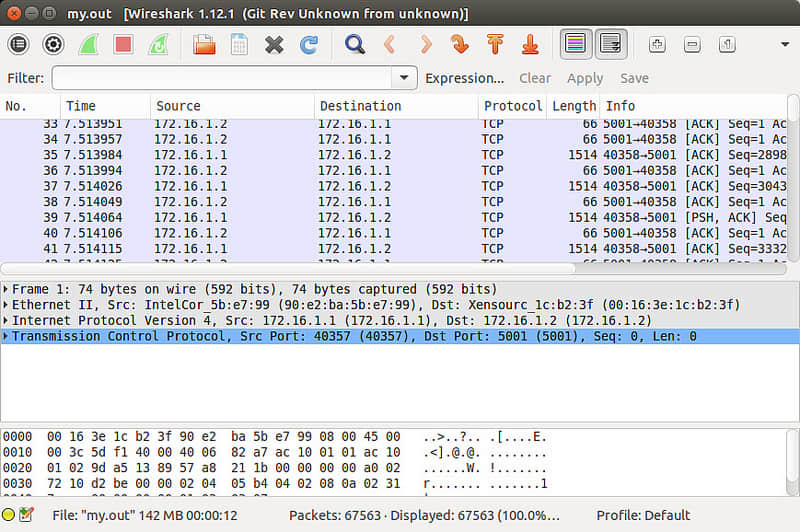Open the capture interfaces list icon
Image resolution: width=800 pixels, height=532 pixels.
(18, 44)
